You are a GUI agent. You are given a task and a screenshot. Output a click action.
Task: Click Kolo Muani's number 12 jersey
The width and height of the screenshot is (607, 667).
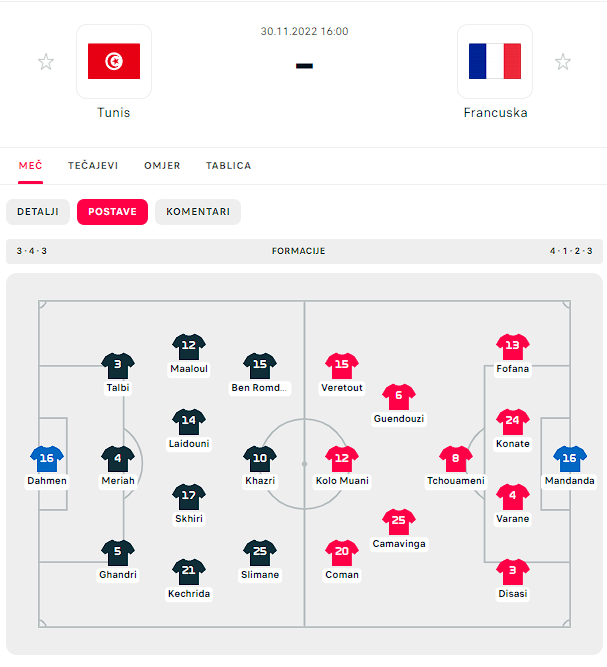(x=342, y=459)
